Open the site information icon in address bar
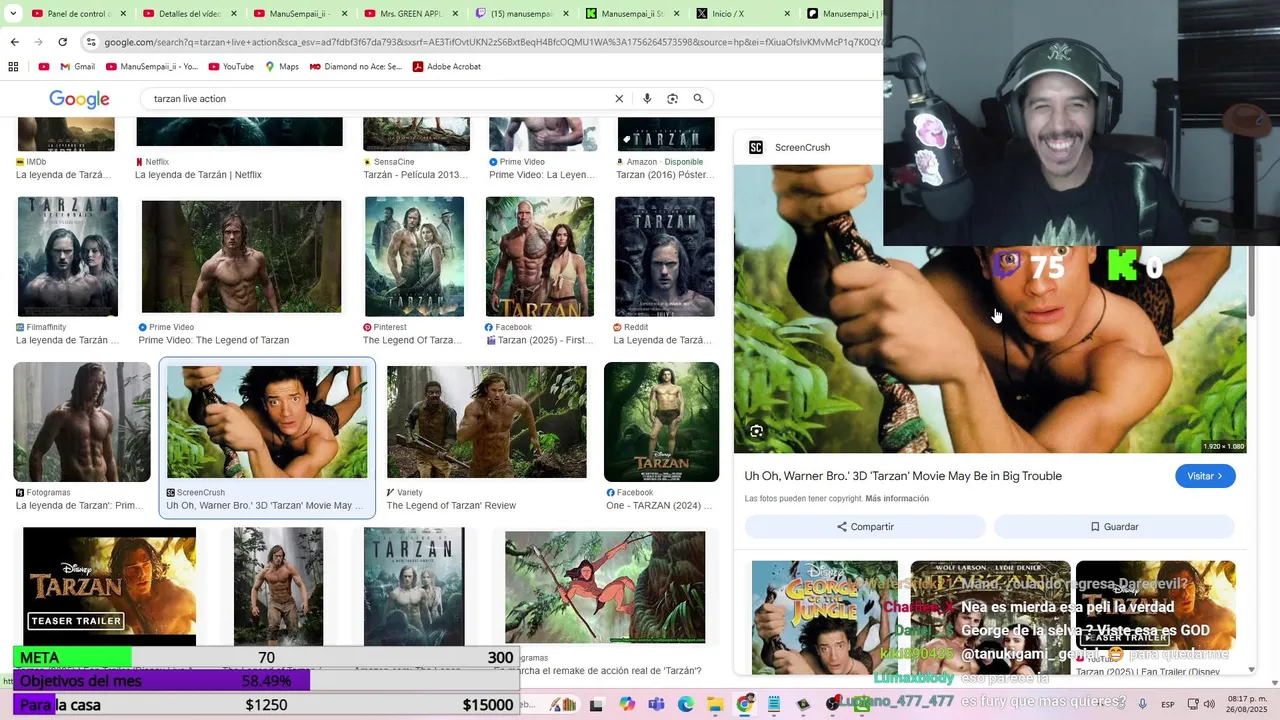1280x720 pixels. (91, 42)
